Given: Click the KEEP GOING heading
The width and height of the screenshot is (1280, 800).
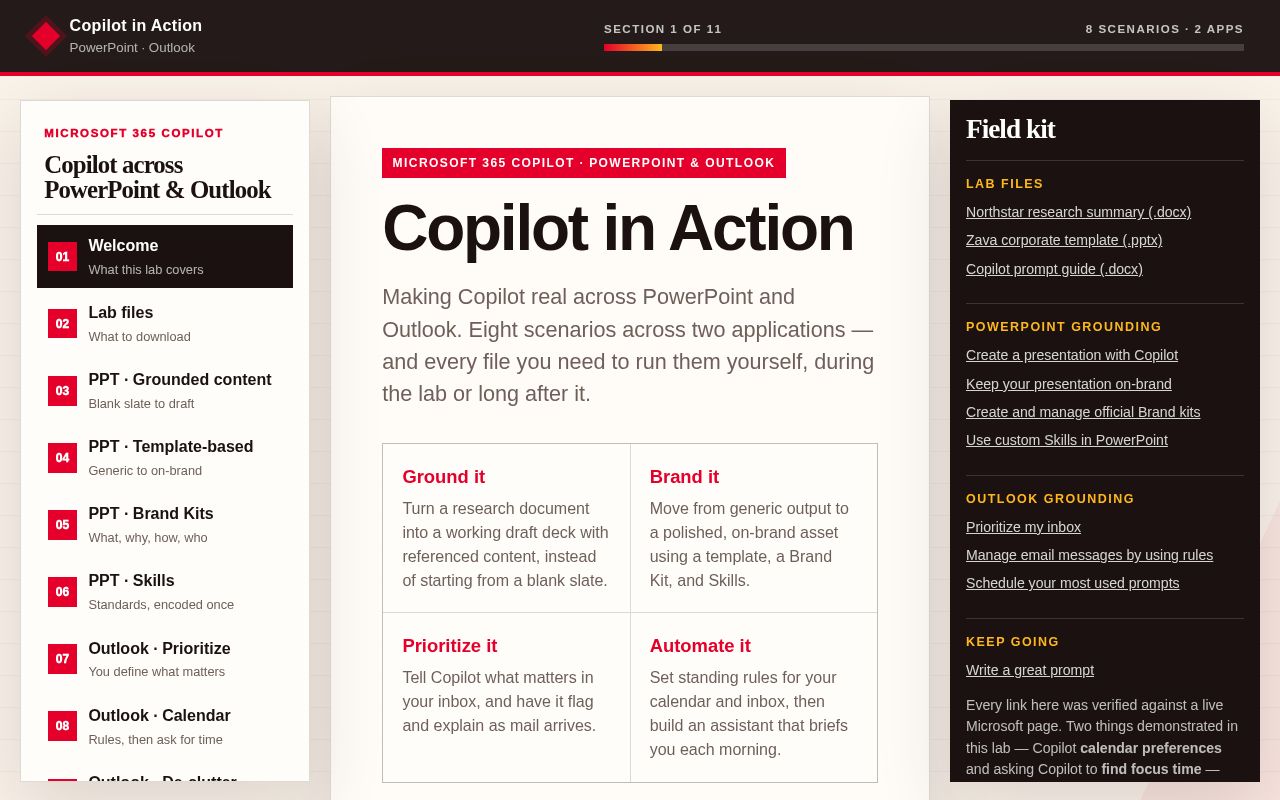Looking at the screenshot, I should 1012,642.
